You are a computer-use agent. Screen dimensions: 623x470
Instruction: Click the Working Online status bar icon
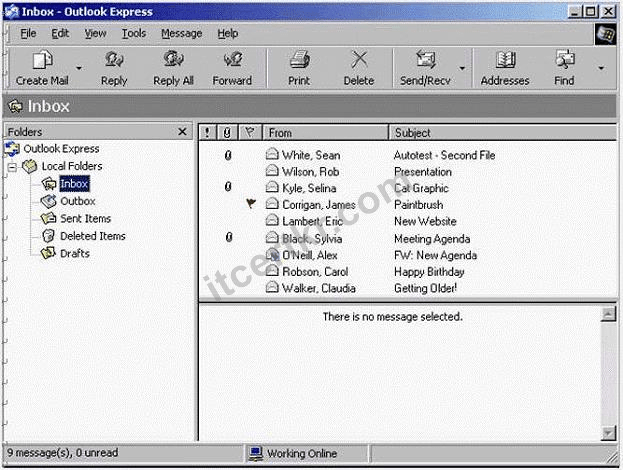point(255,453)
